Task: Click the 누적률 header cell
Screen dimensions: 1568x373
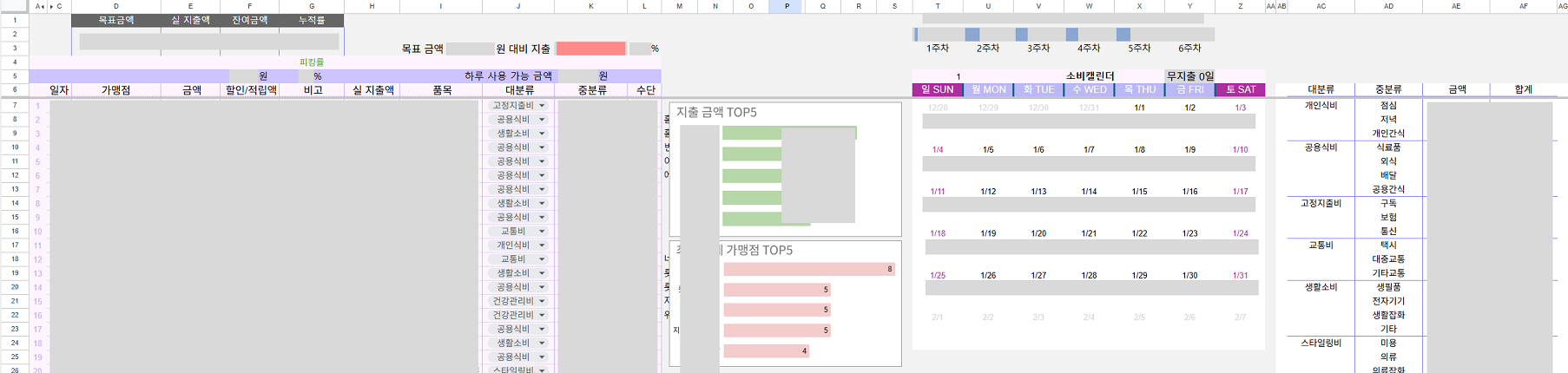Action: [x=312, y=20]
